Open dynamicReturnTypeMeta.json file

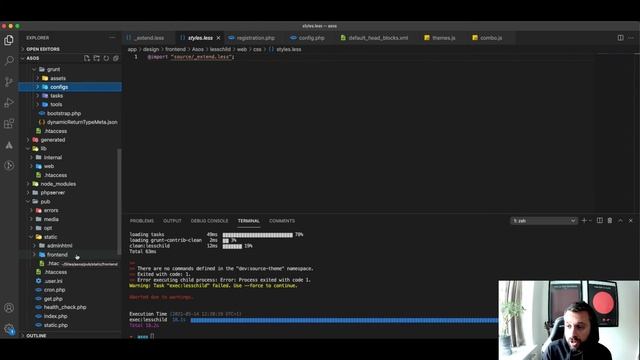point(82,122)
